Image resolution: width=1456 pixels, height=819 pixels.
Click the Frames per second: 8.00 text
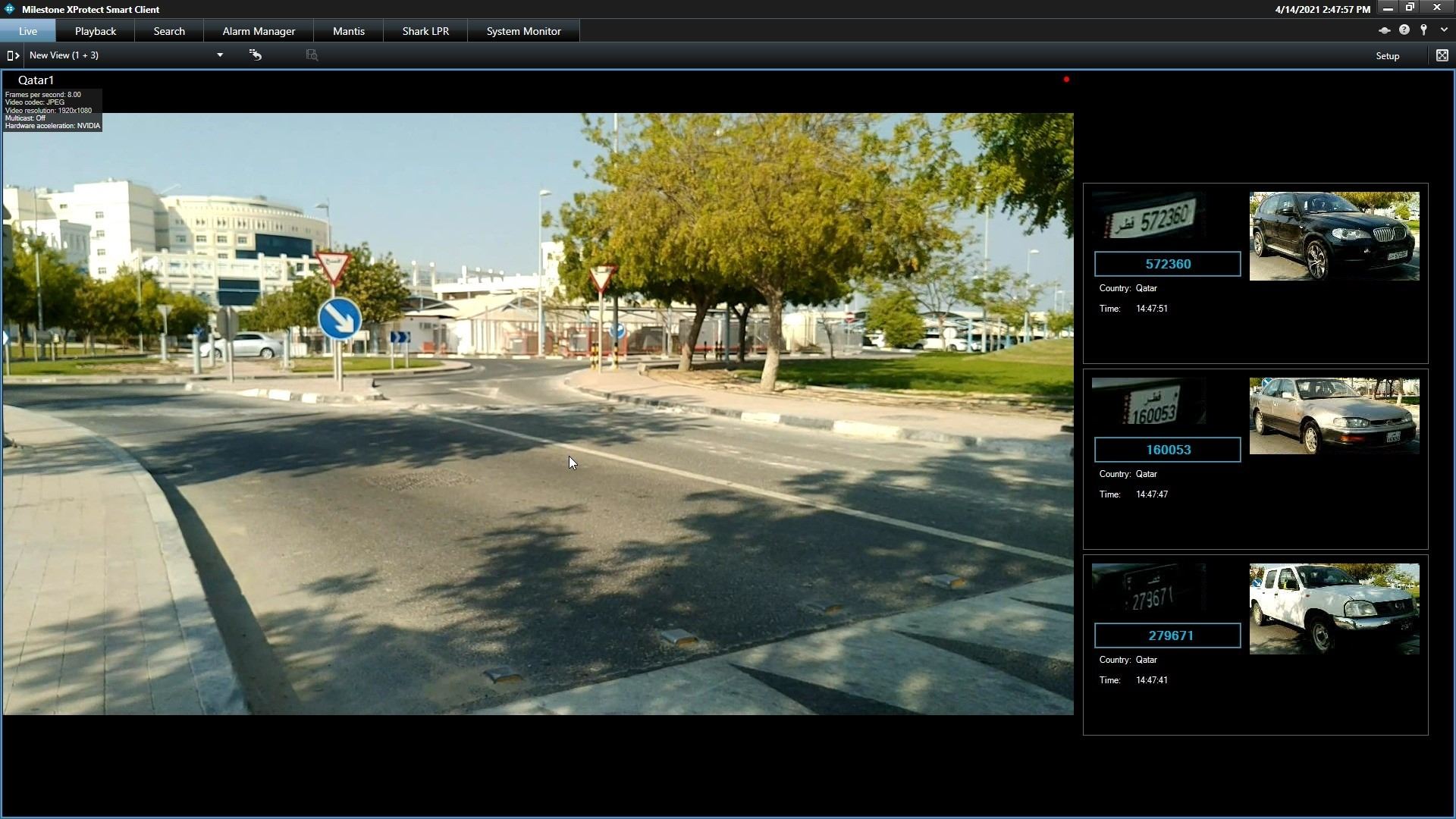[x=42, y=95]
